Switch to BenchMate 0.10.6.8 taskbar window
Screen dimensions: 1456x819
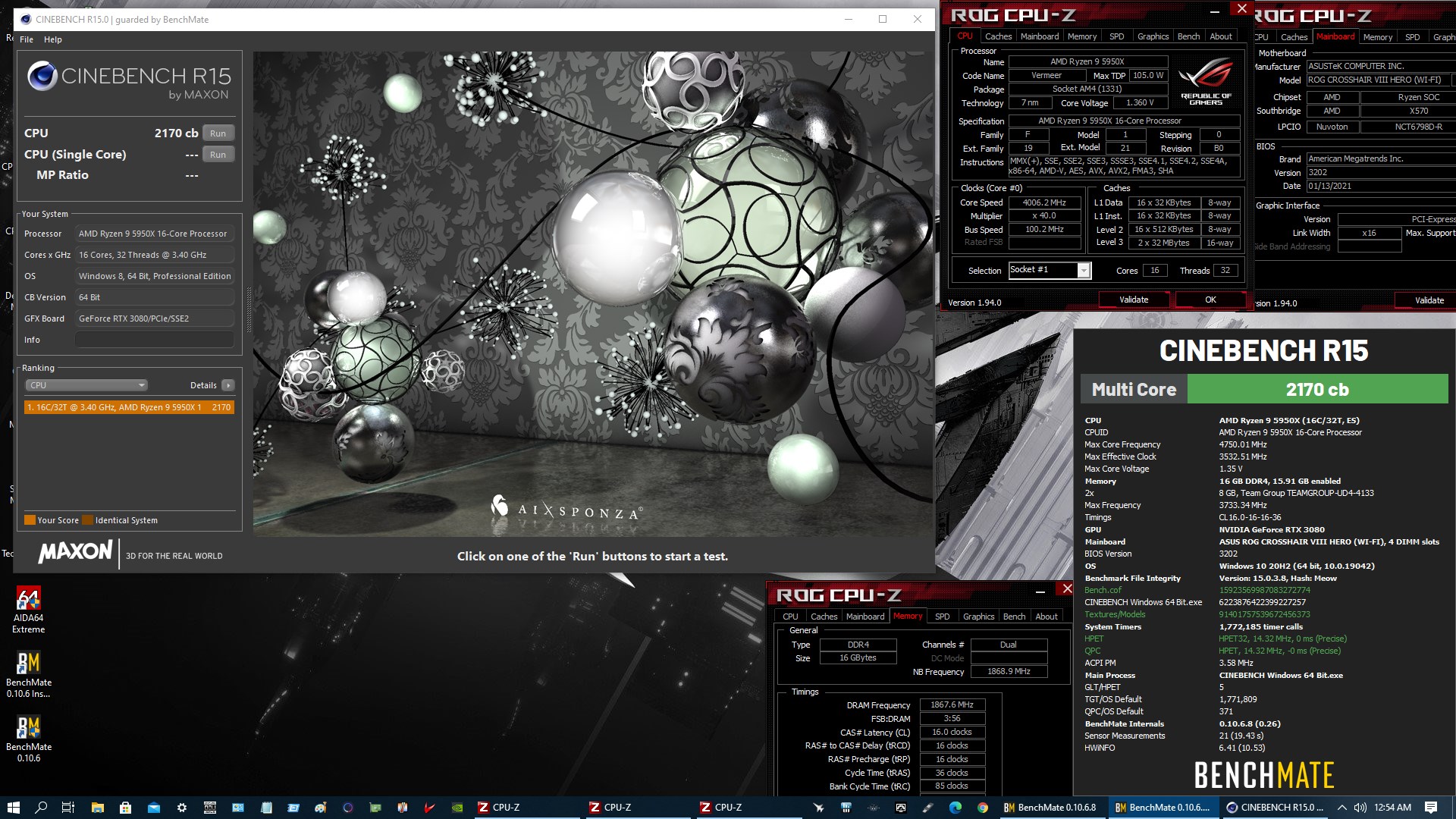click(1052, 808)
